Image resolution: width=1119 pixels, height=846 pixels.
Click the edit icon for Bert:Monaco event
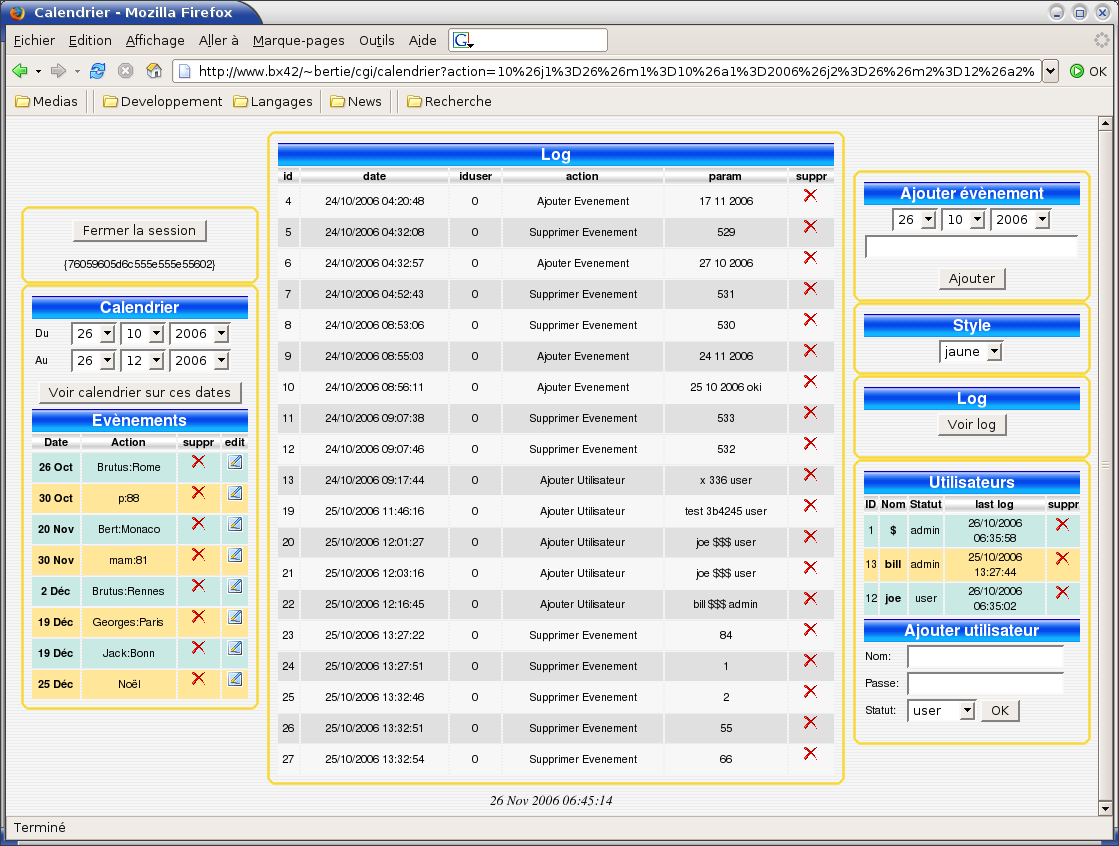[x=235, y=524]
